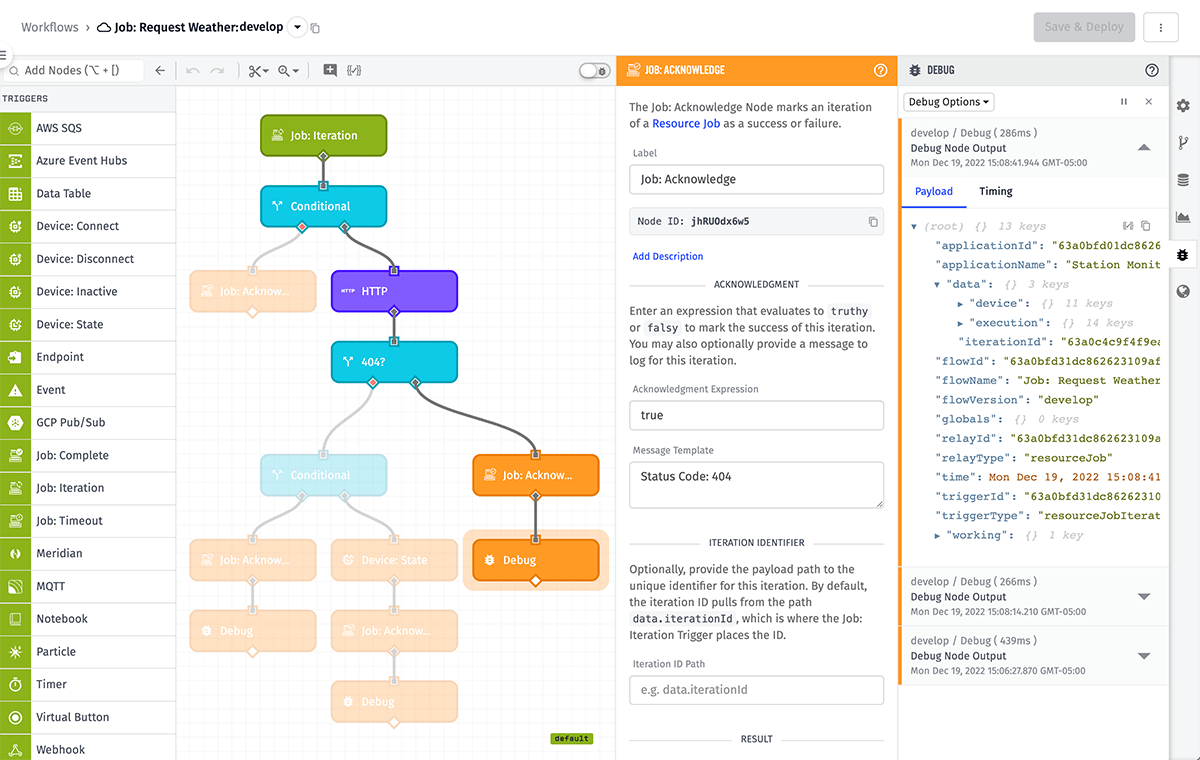Collapse the 286ms debug message

coord(1145,148)
